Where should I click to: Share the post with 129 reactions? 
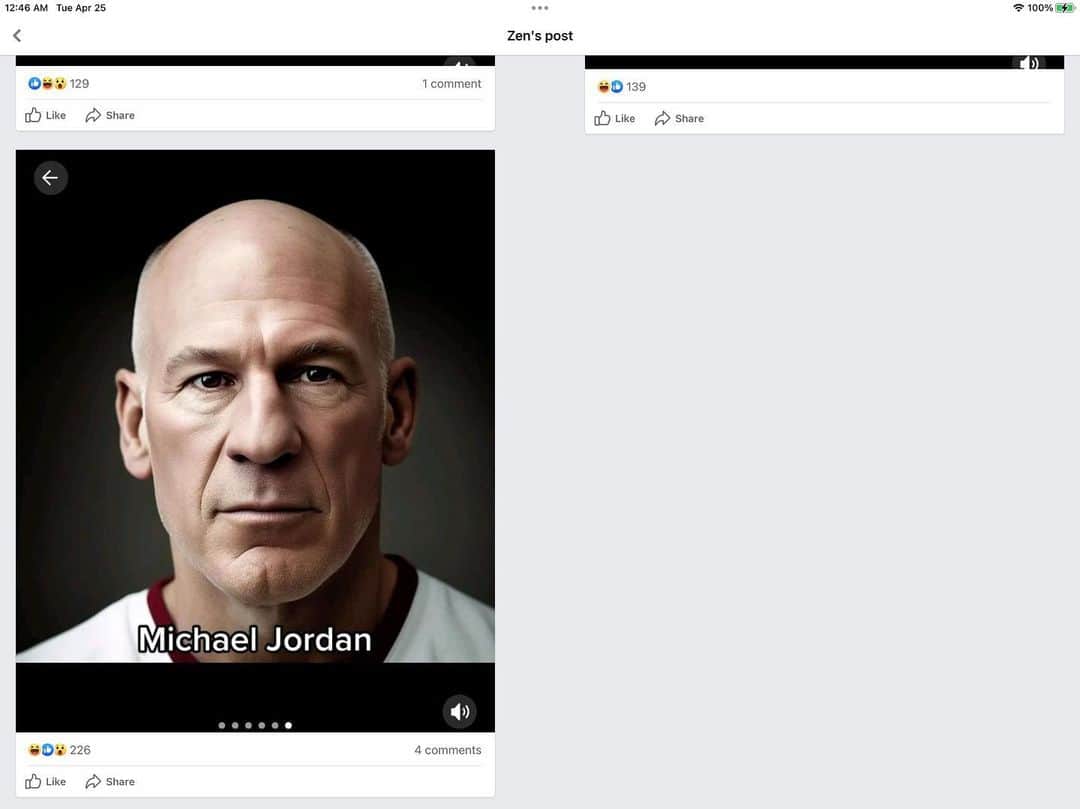[110, 115]
